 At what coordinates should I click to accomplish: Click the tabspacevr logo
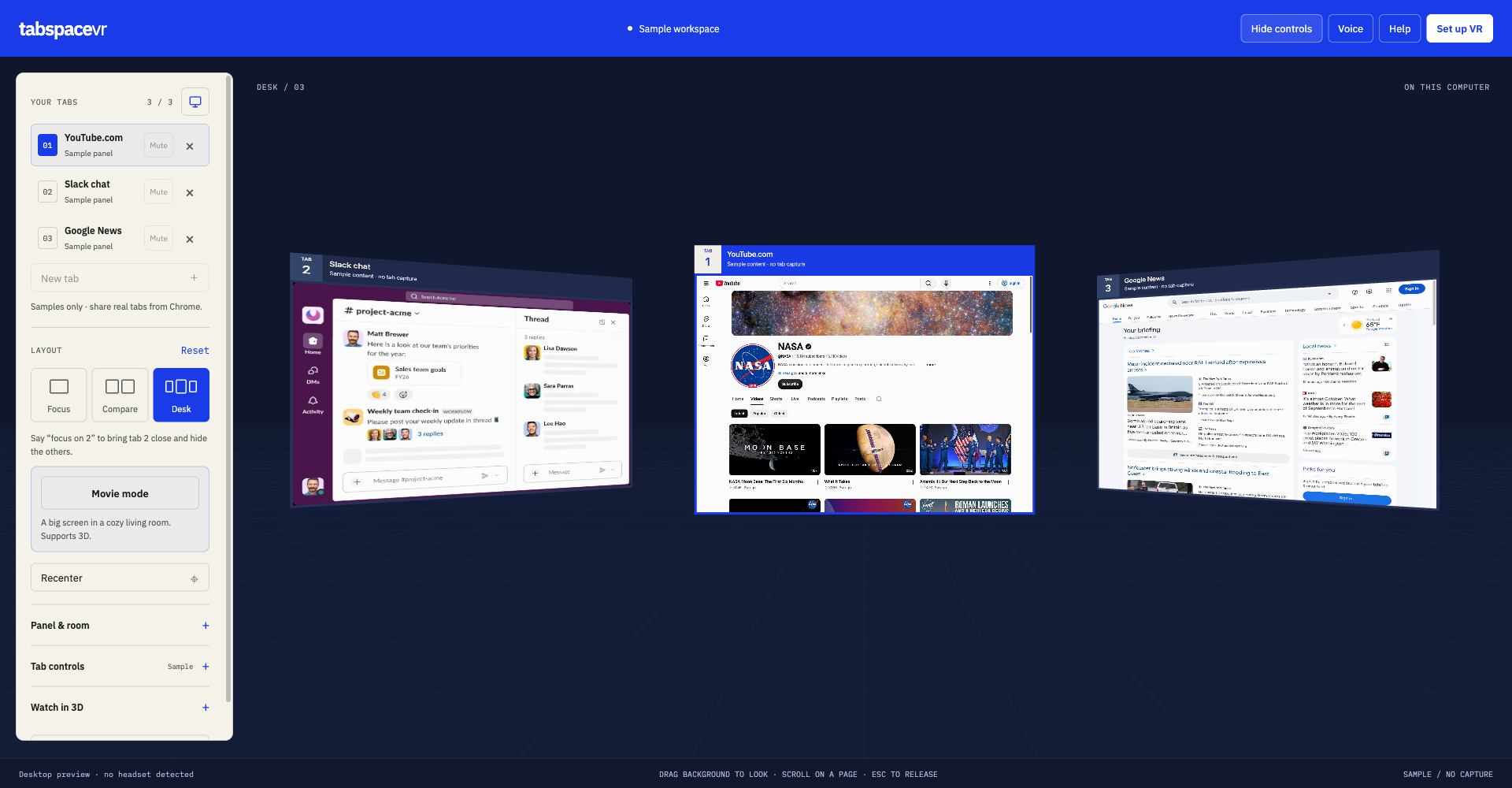tap(63, 29)
